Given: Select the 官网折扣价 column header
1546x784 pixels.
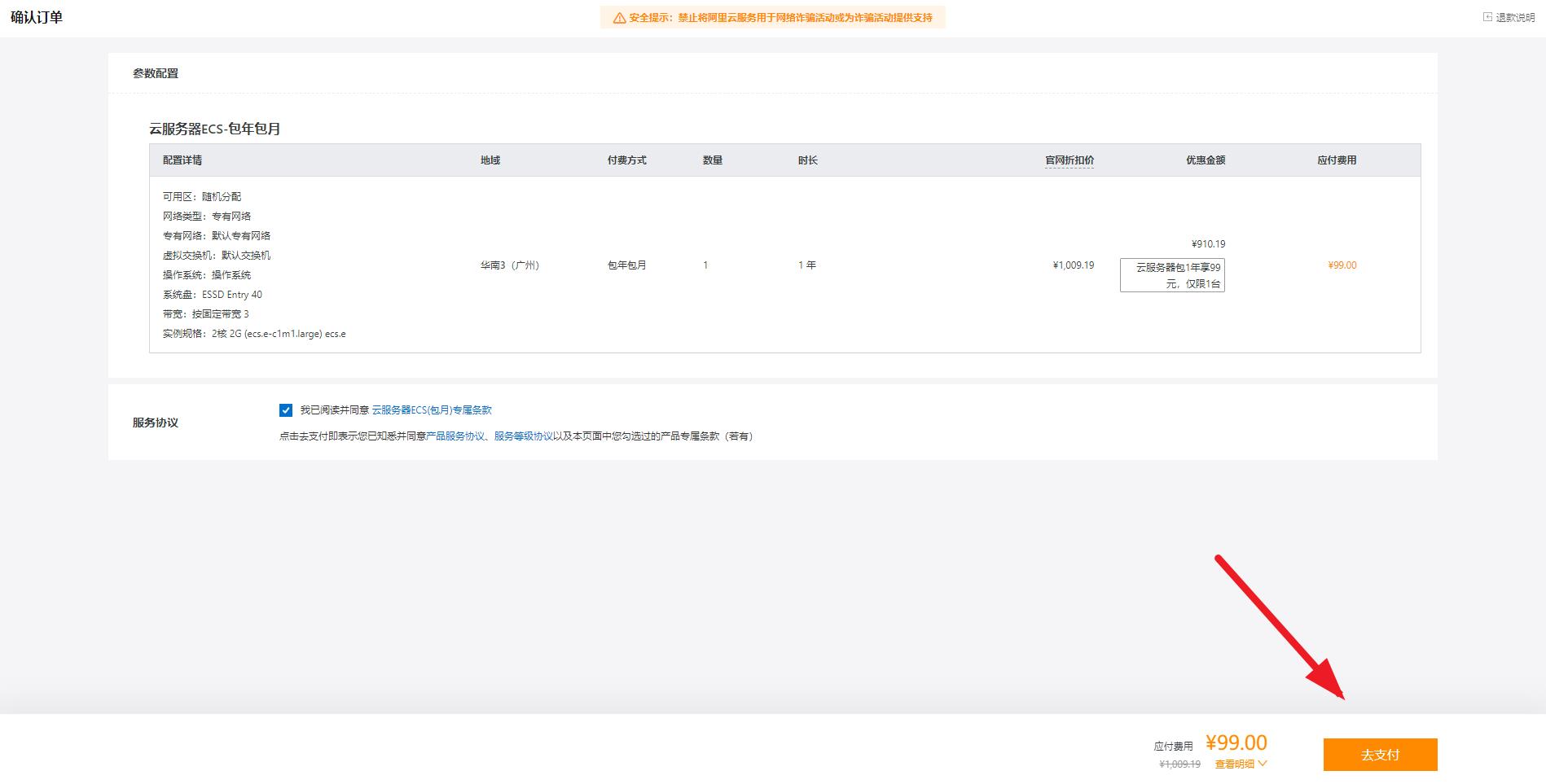Looking at the screenshot, I should coord(1069,160).
